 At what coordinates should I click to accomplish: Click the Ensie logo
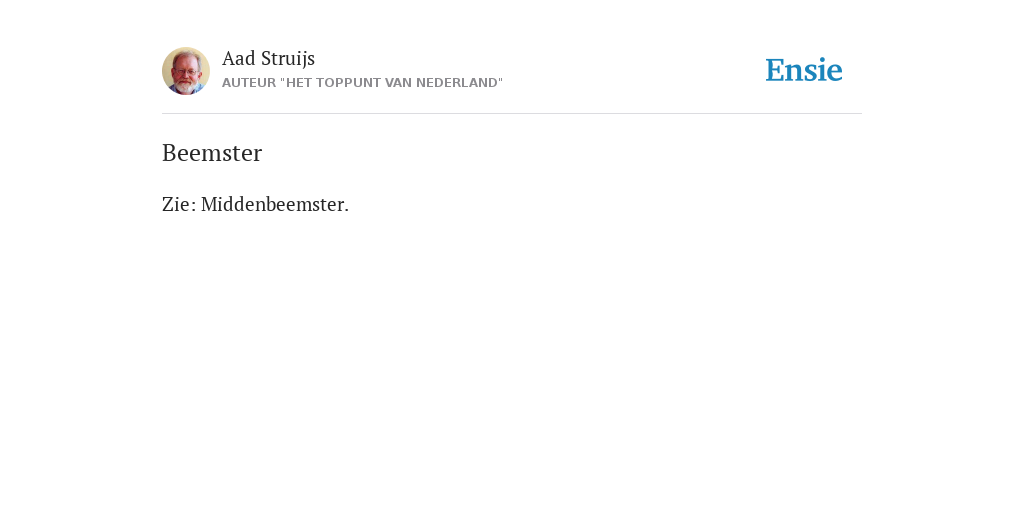point(804,70)
